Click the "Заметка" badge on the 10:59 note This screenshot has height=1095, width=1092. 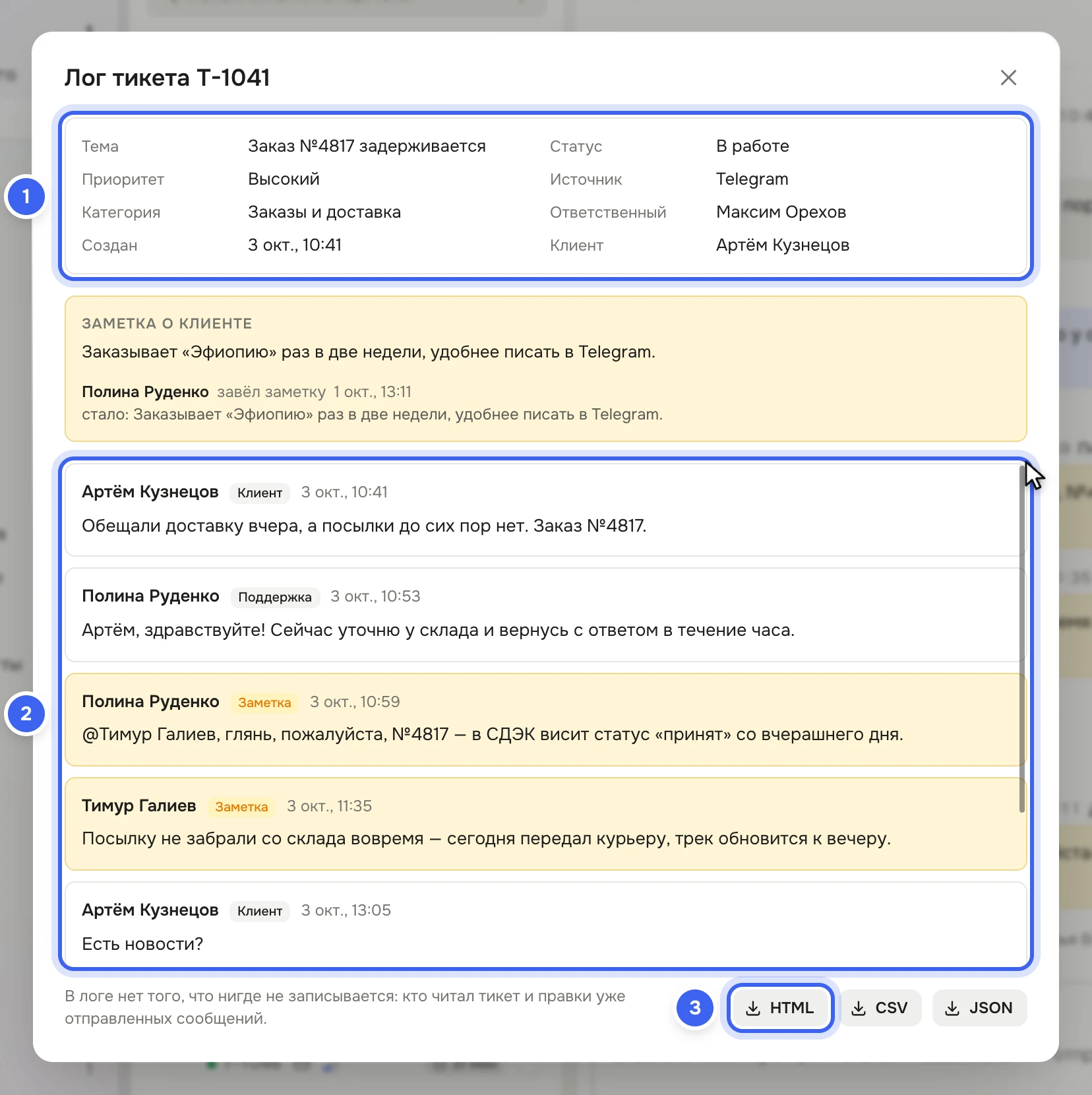[x=264, y=703]
